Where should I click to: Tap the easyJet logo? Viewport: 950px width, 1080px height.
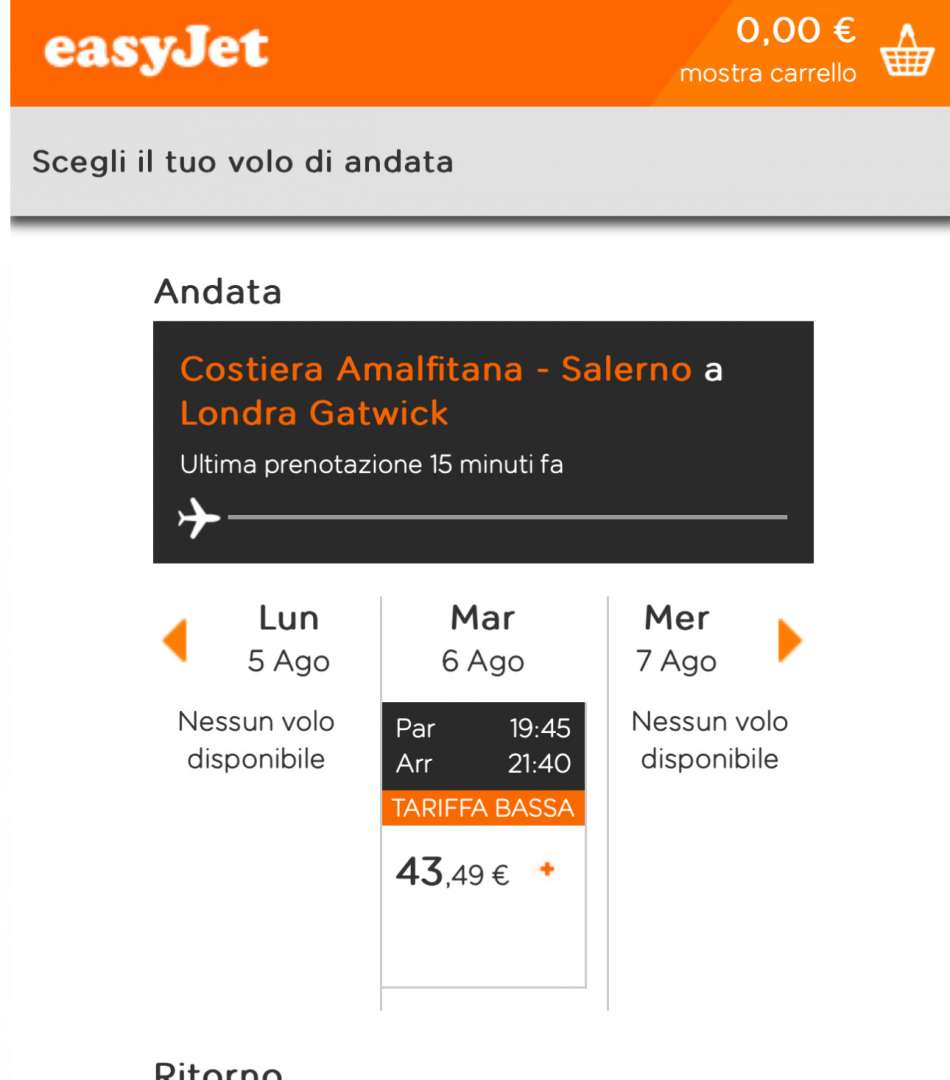pyautogui.click(x=156, y=50)
